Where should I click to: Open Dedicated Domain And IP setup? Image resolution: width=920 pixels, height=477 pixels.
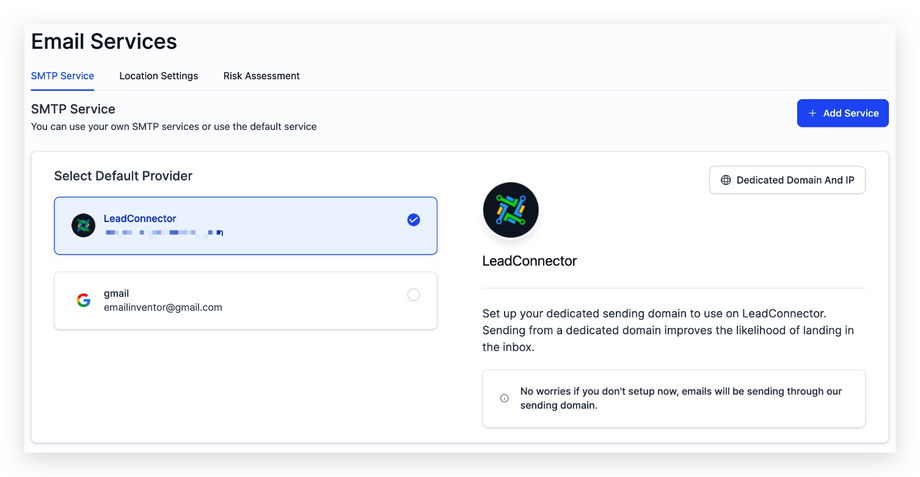click(x=787, y=180)
